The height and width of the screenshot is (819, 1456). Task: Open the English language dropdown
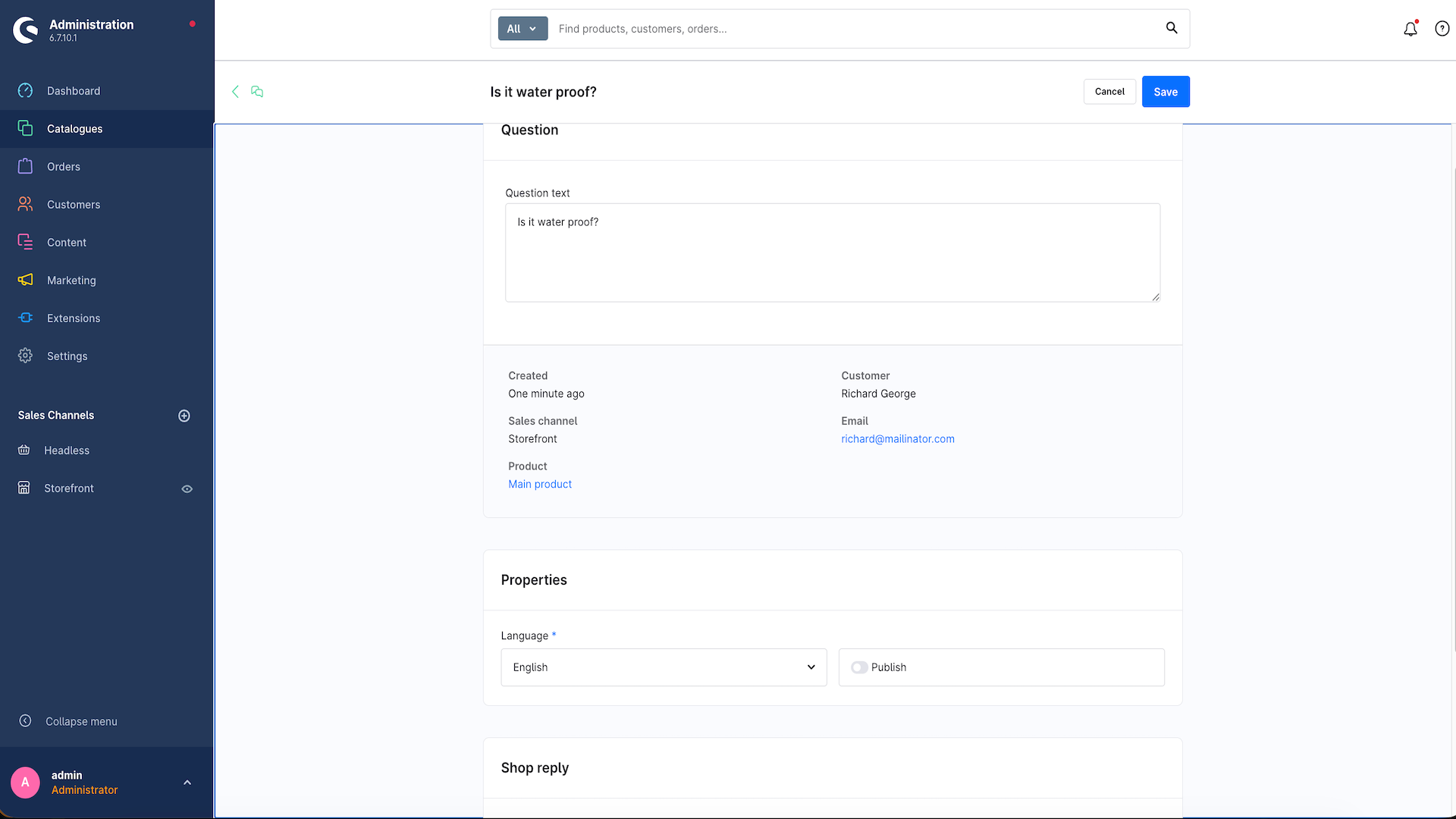coord(664,667)
